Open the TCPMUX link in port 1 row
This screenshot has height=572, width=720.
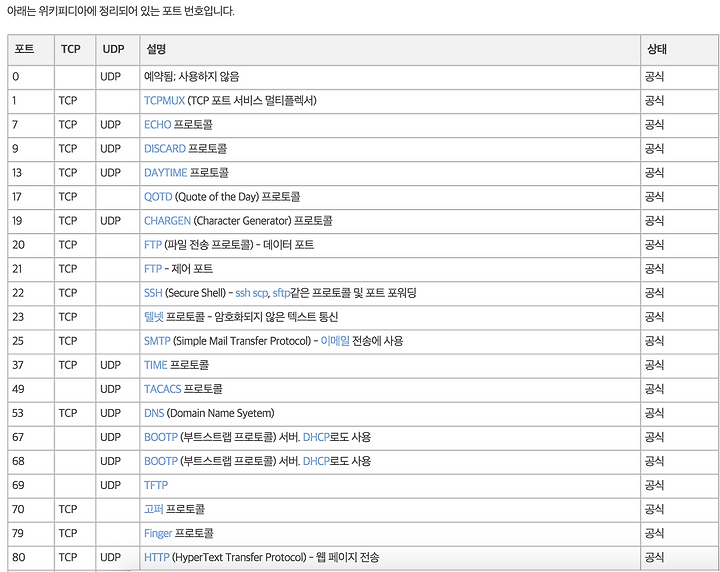coord(164,101)
